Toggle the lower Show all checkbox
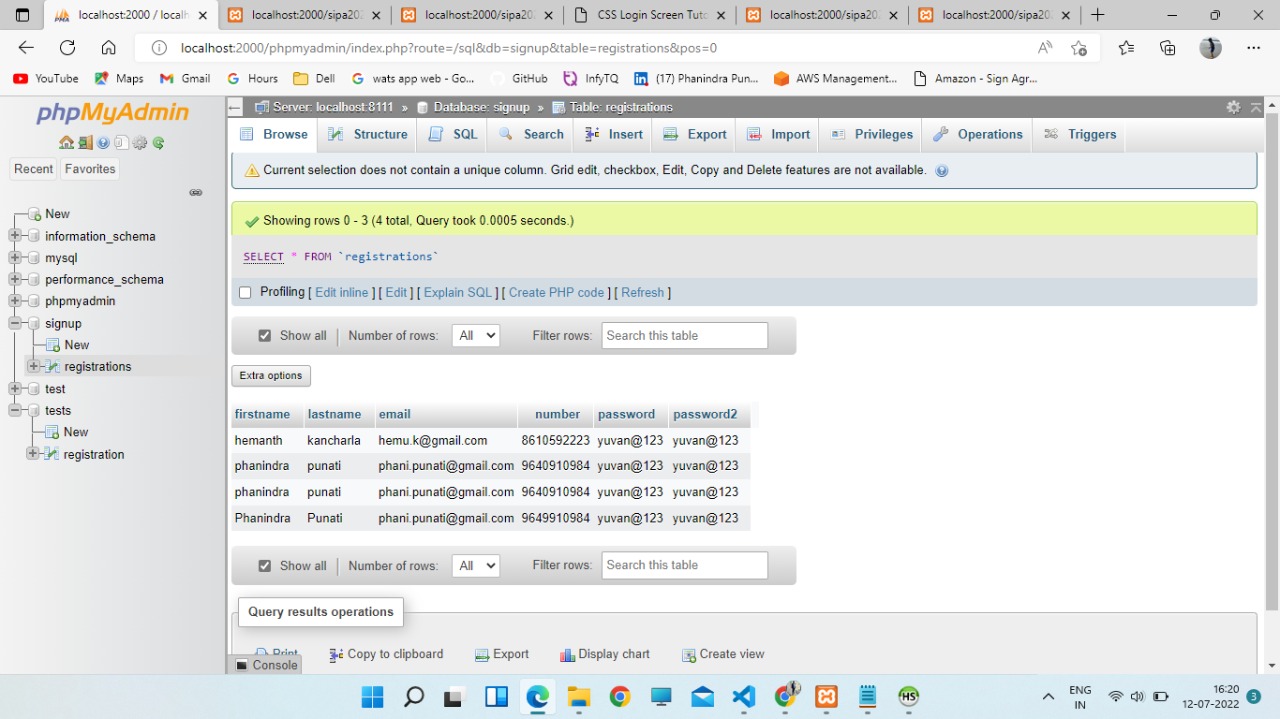The image size is (1280, 719). click(265, 566)
